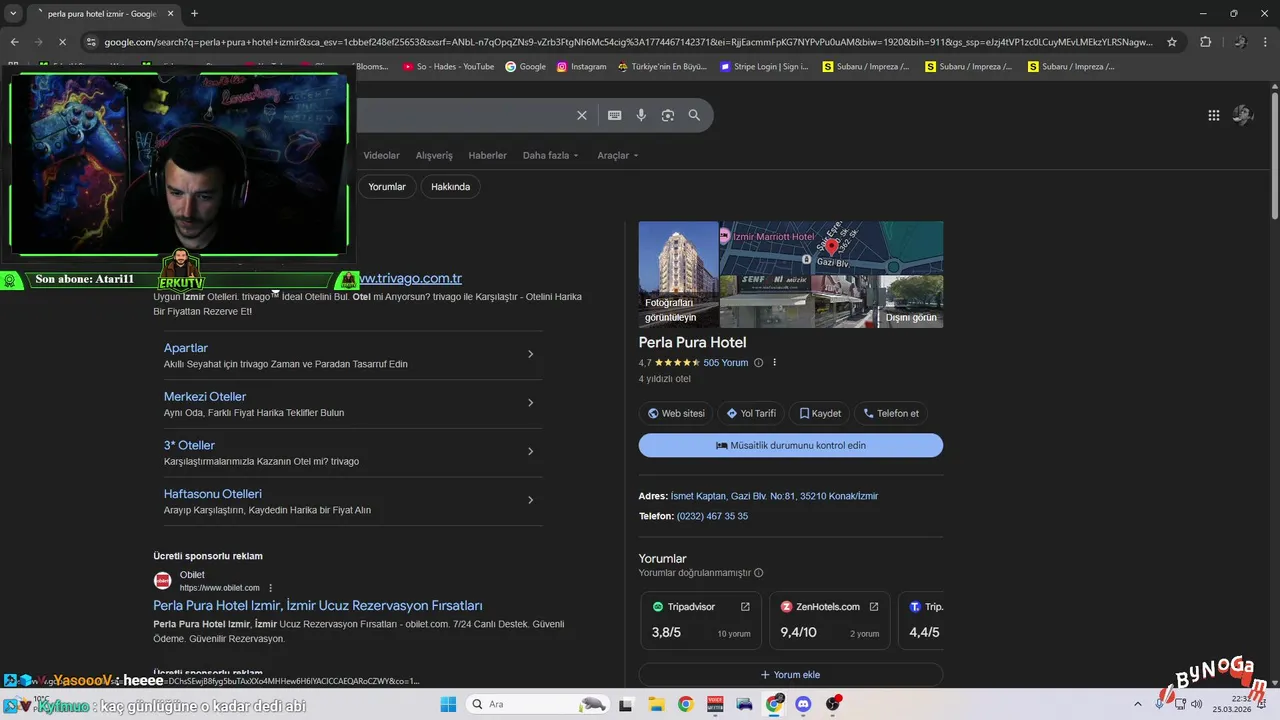
Task: Open the So - Hades - YouTube bookmark
Action: pos(448,67)
